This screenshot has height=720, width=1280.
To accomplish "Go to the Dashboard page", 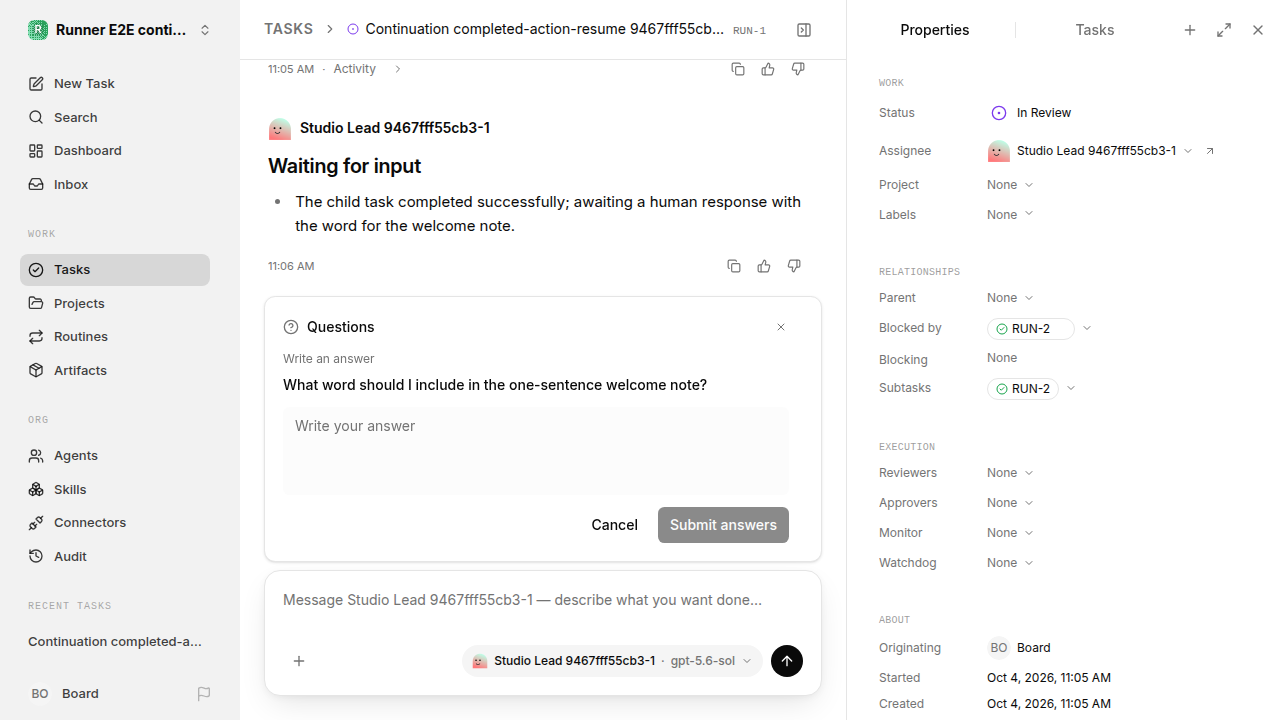I will click(x=115, y=150).
